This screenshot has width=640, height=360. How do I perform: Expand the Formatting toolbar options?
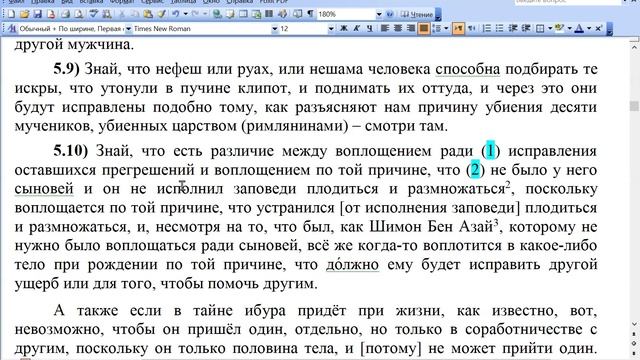(x=609, y=29)
